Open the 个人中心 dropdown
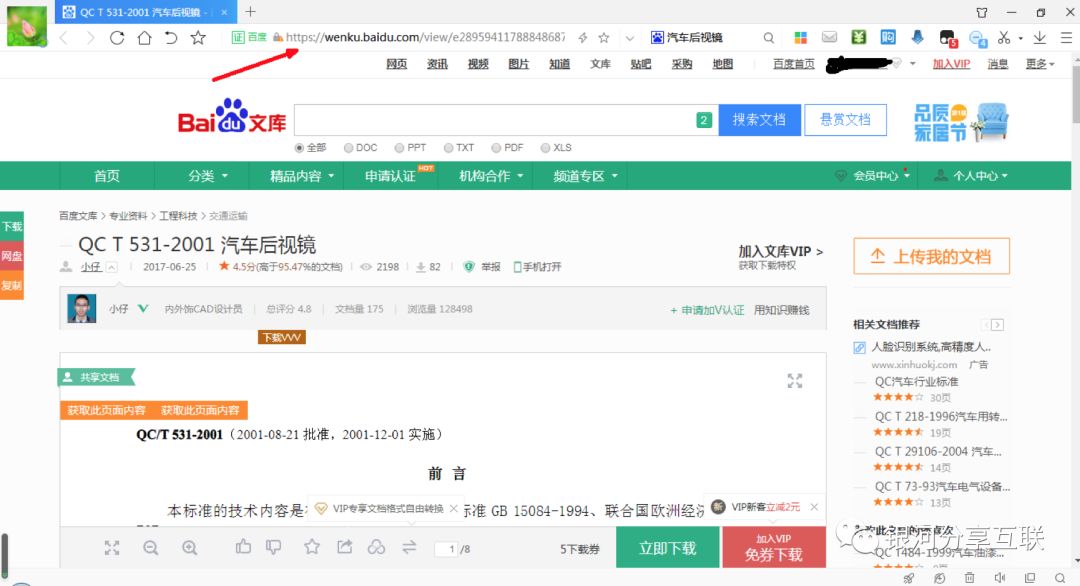Image resolution: width=1080 pixels, height=586 pixels. 972,176
